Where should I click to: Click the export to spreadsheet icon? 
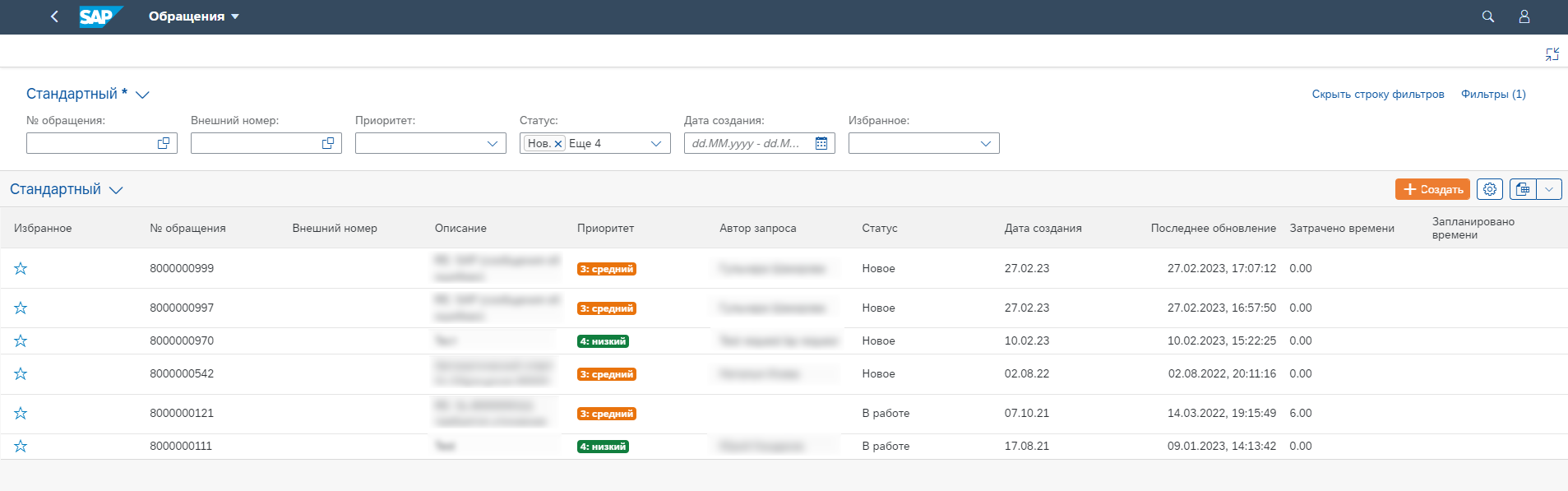click(x=1523, y=189)
